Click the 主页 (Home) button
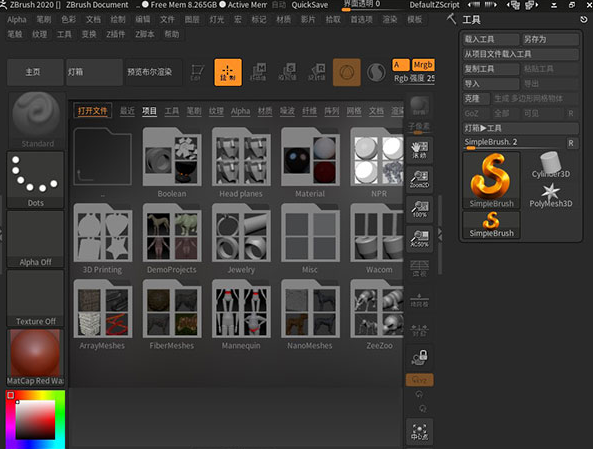 point(35,72)
